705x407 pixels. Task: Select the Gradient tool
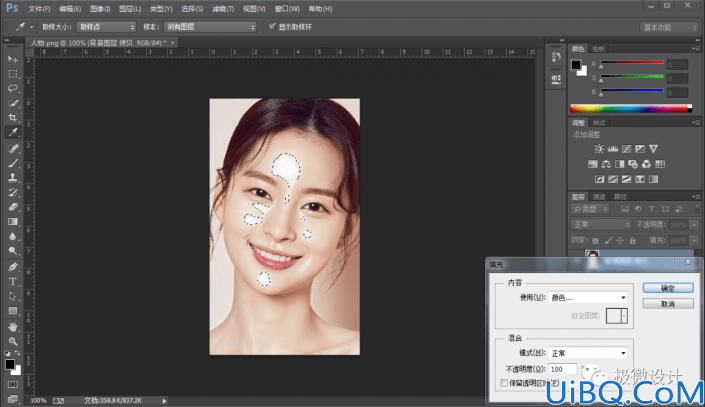pos(13,222)
